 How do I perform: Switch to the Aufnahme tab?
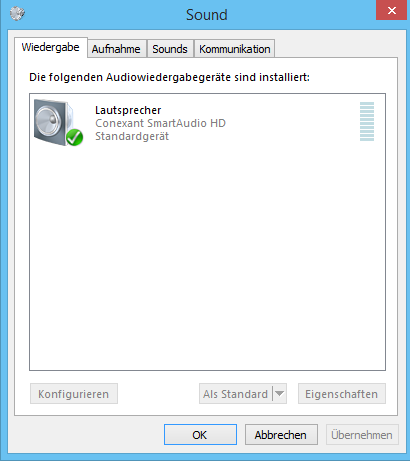pyautogui.click(x=116, y=49)
